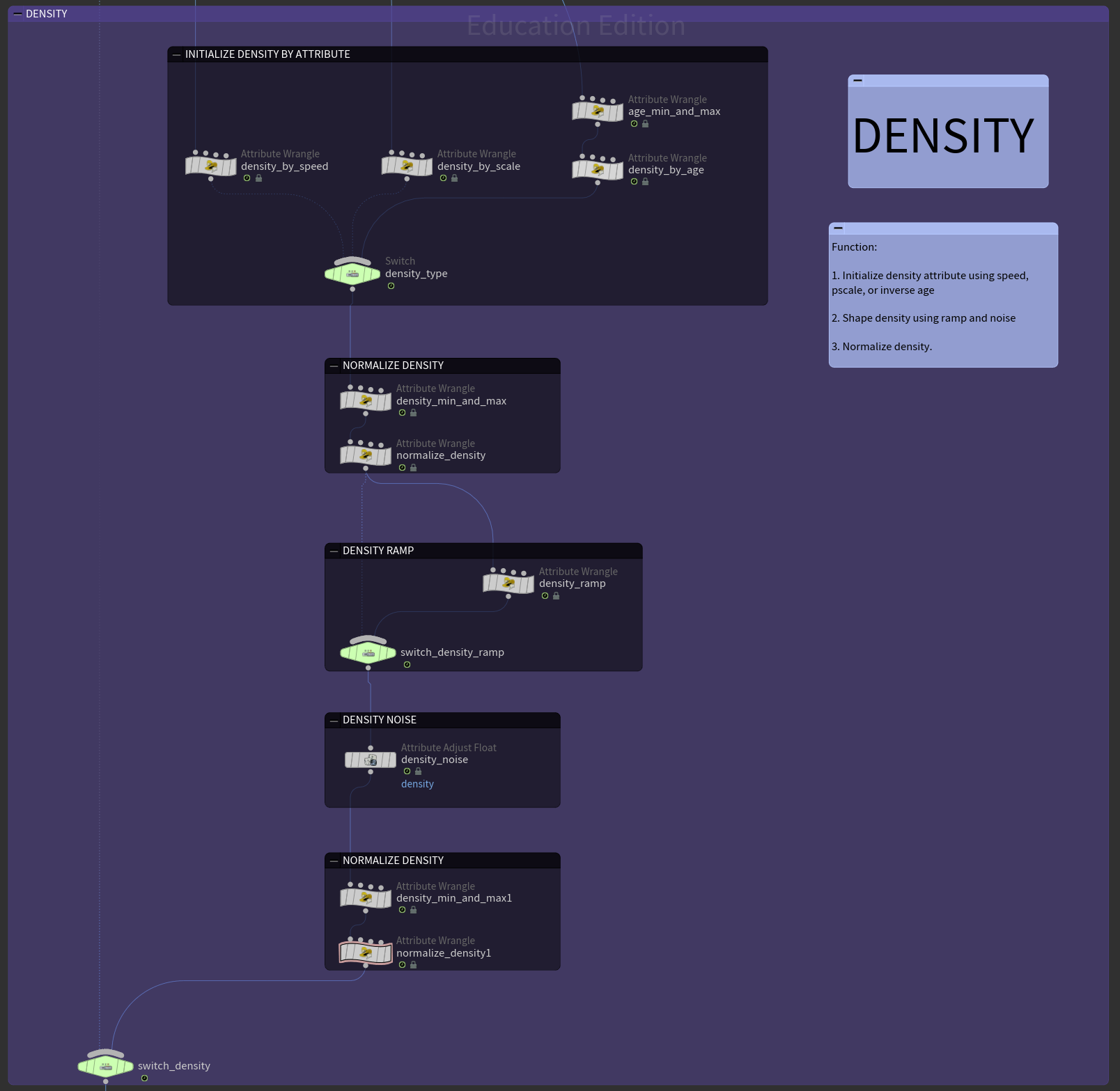Pick the density_ramp wrangle node icon
1120x1091 pixels.
[508, 583]
